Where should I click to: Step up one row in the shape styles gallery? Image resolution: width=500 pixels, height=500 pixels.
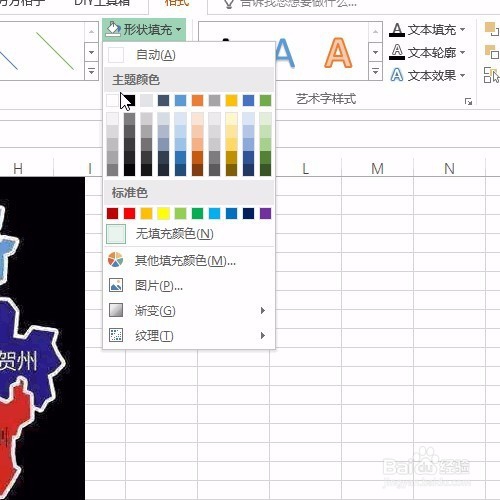[92, 32]
